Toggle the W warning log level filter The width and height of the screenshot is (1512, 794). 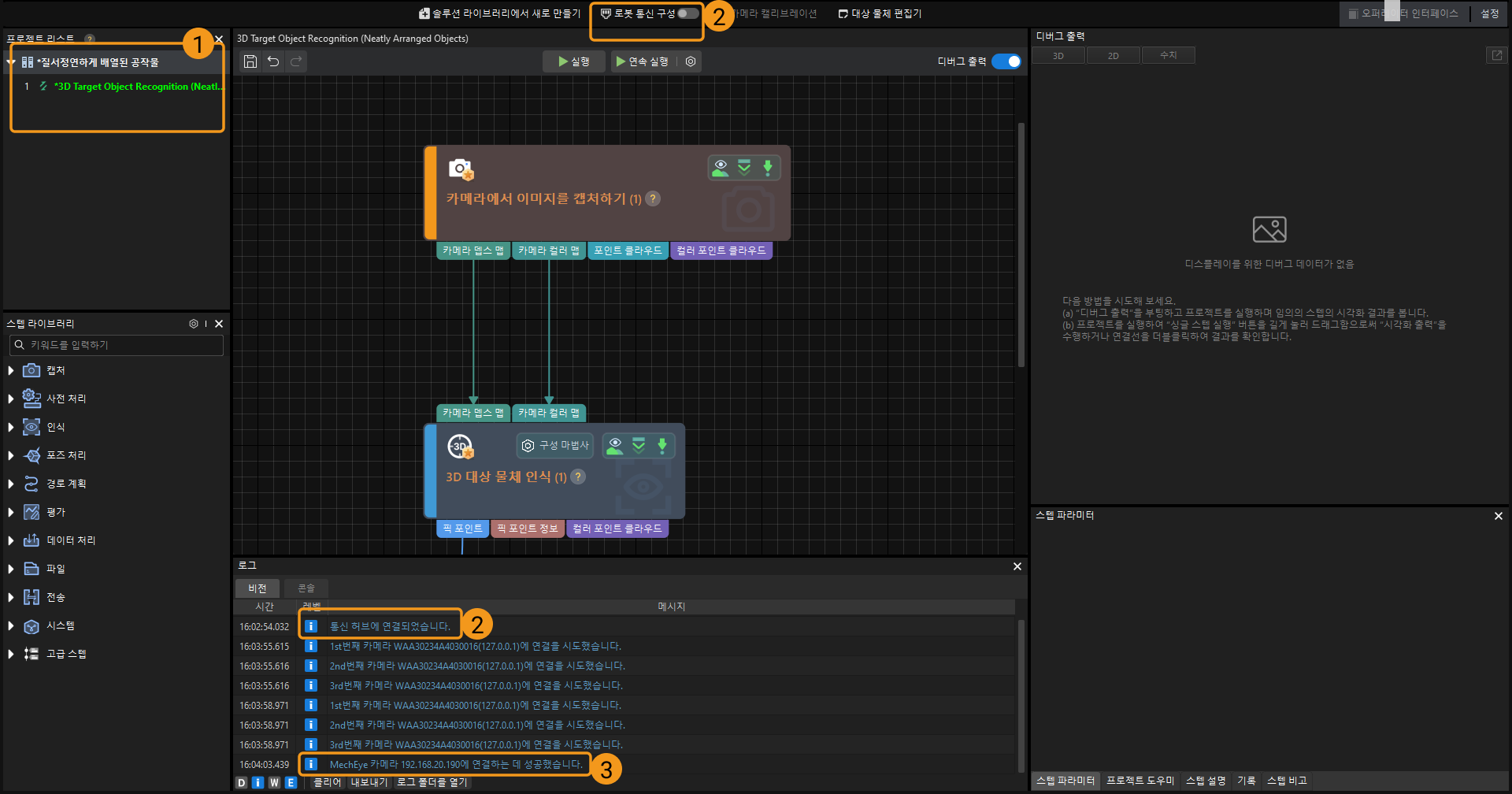click(x=274, y=782)
